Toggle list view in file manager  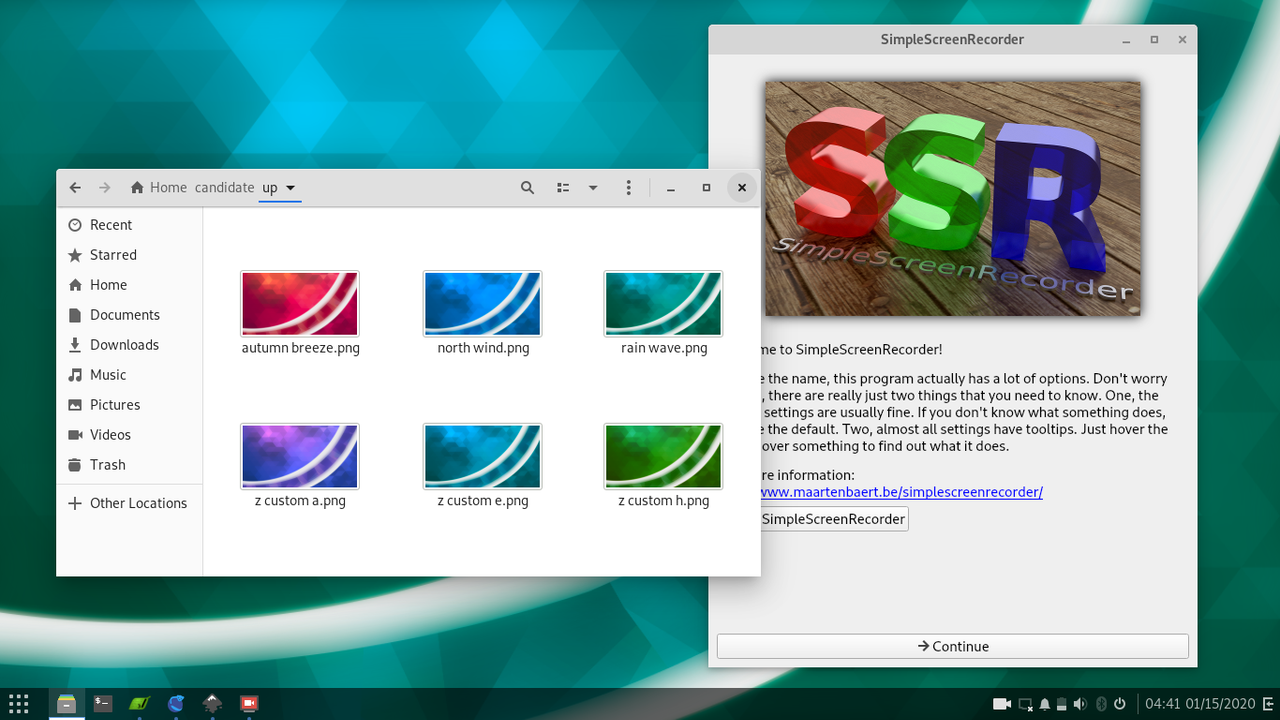(x=563, y=188)
